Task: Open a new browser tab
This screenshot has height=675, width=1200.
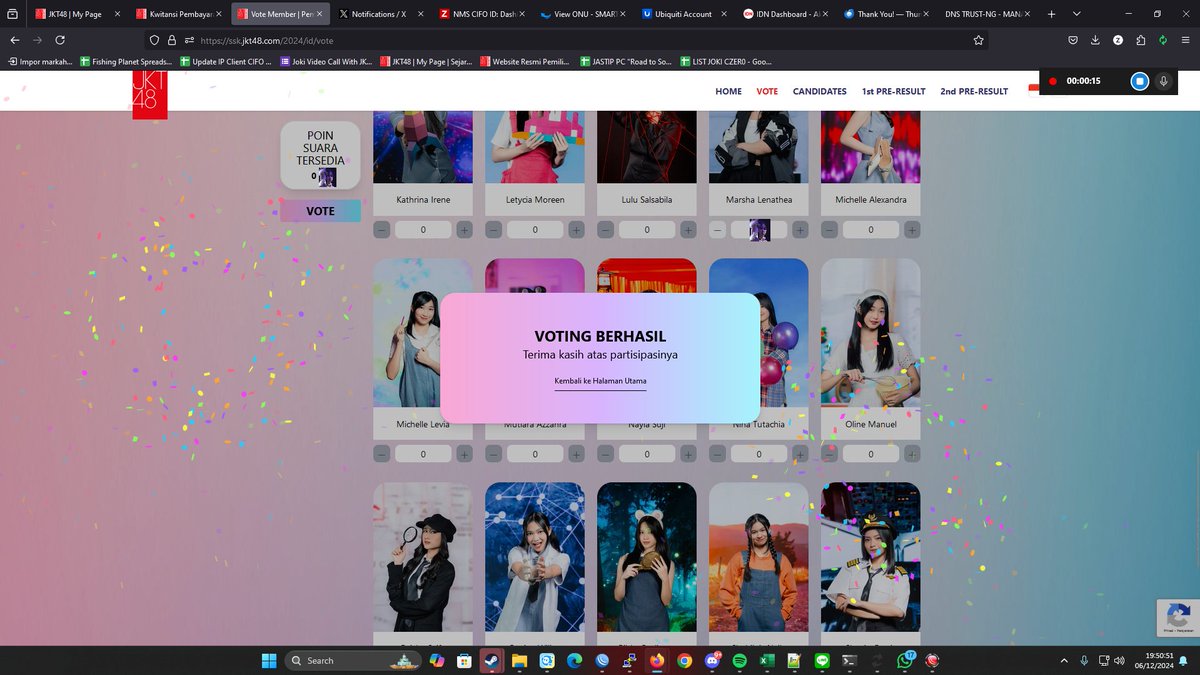Action: tap(1051, 14)
